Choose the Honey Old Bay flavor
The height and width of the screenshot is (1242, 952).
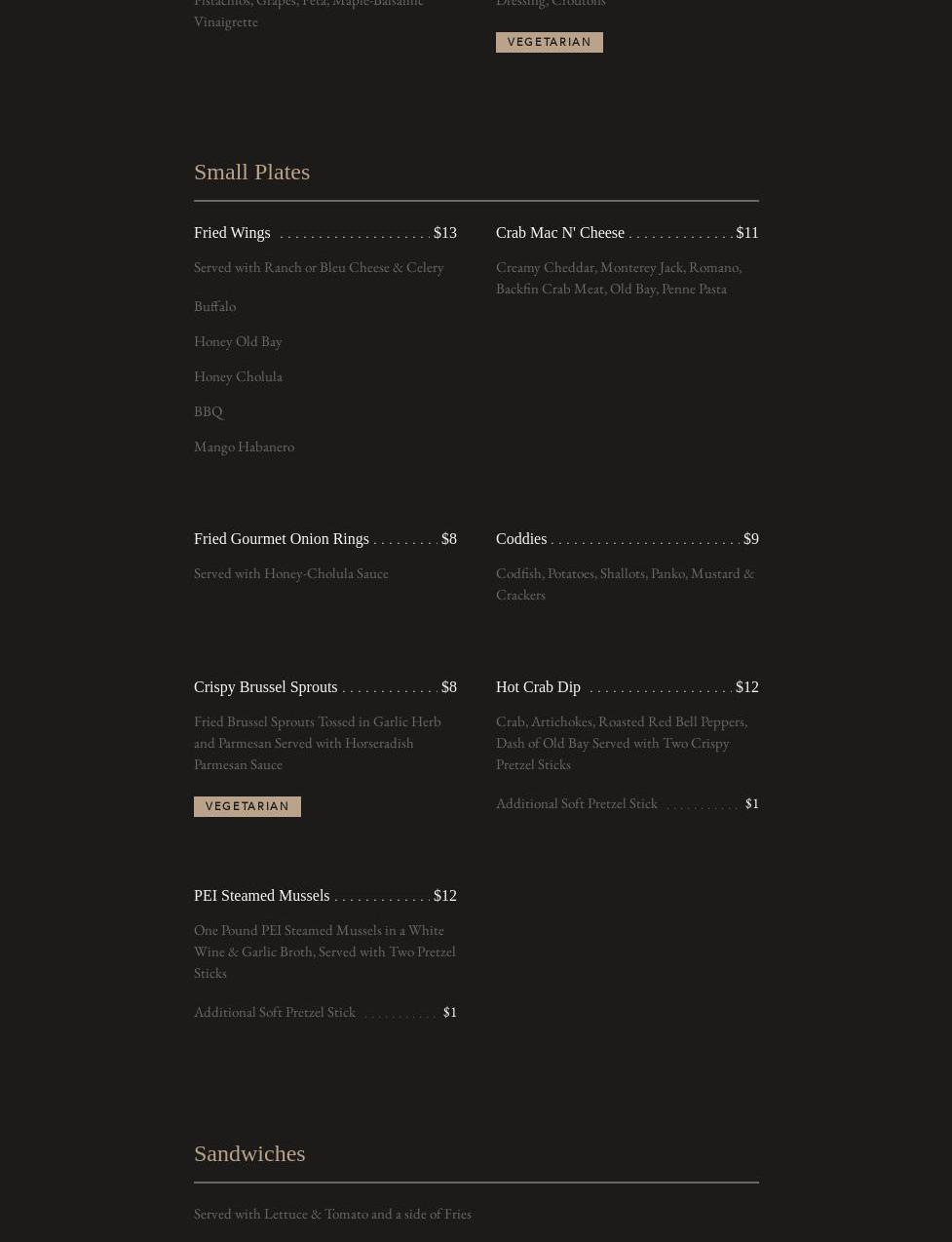[238, 341]
